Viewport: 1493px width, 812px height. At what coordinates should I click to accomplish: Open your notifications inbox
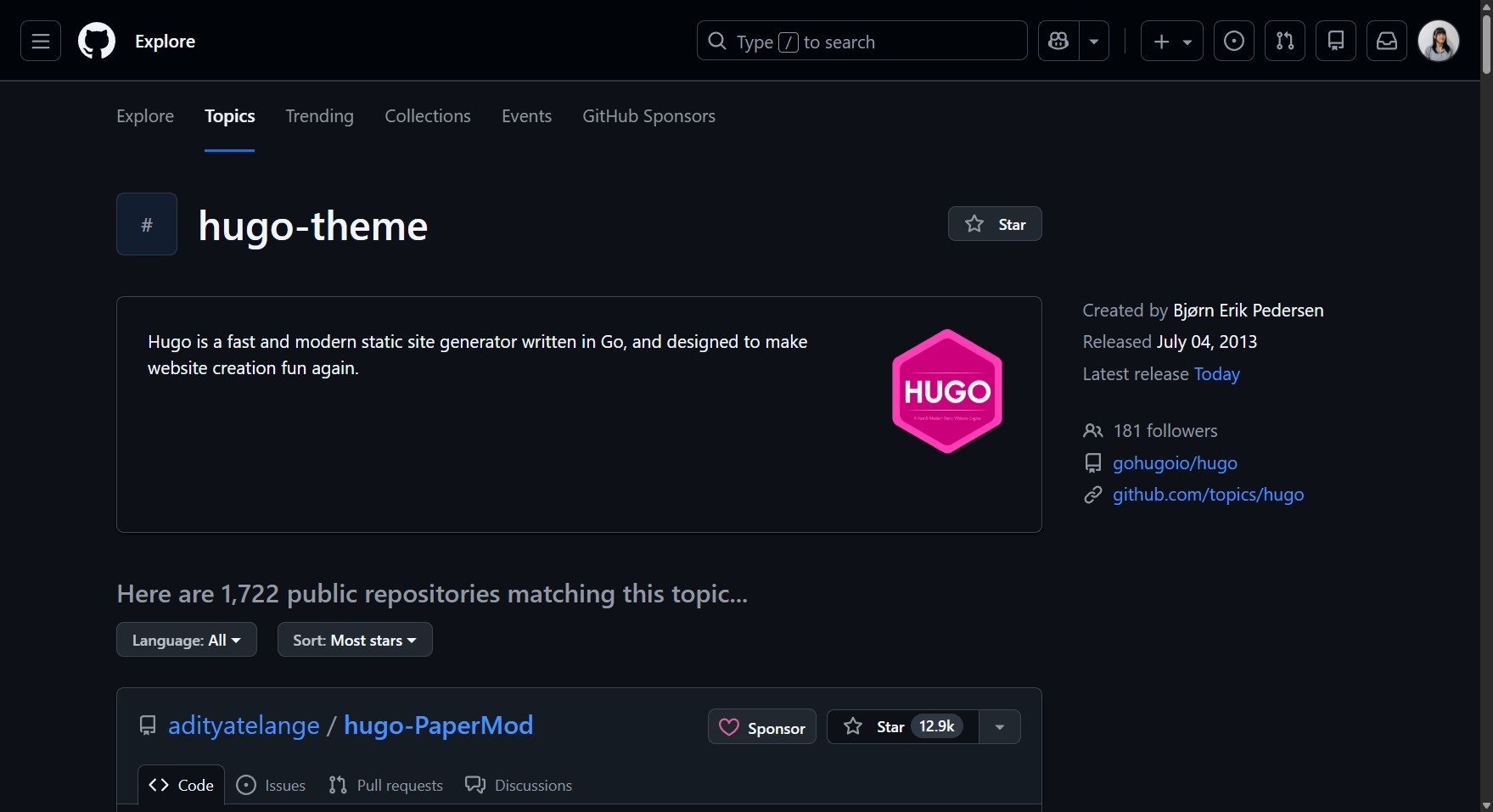[x=1386, y=40]
